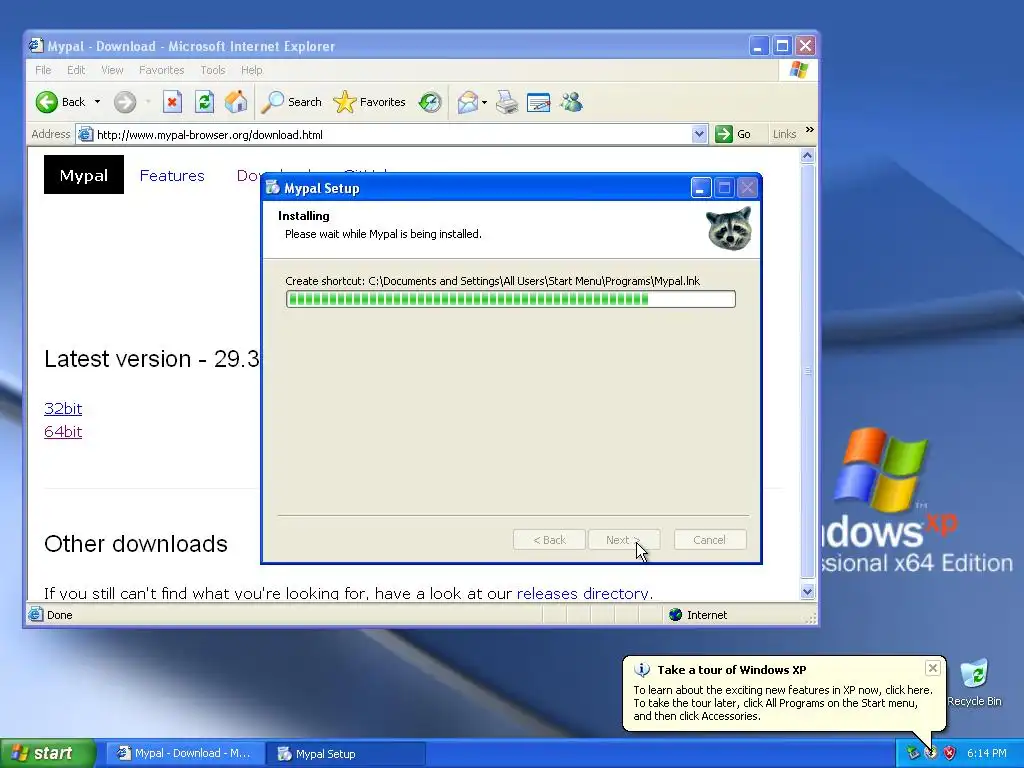Image resolution: width=1024 pixels, height=768 pixels.
Task: Click the address bar URL field
Action: click(392, 135)
